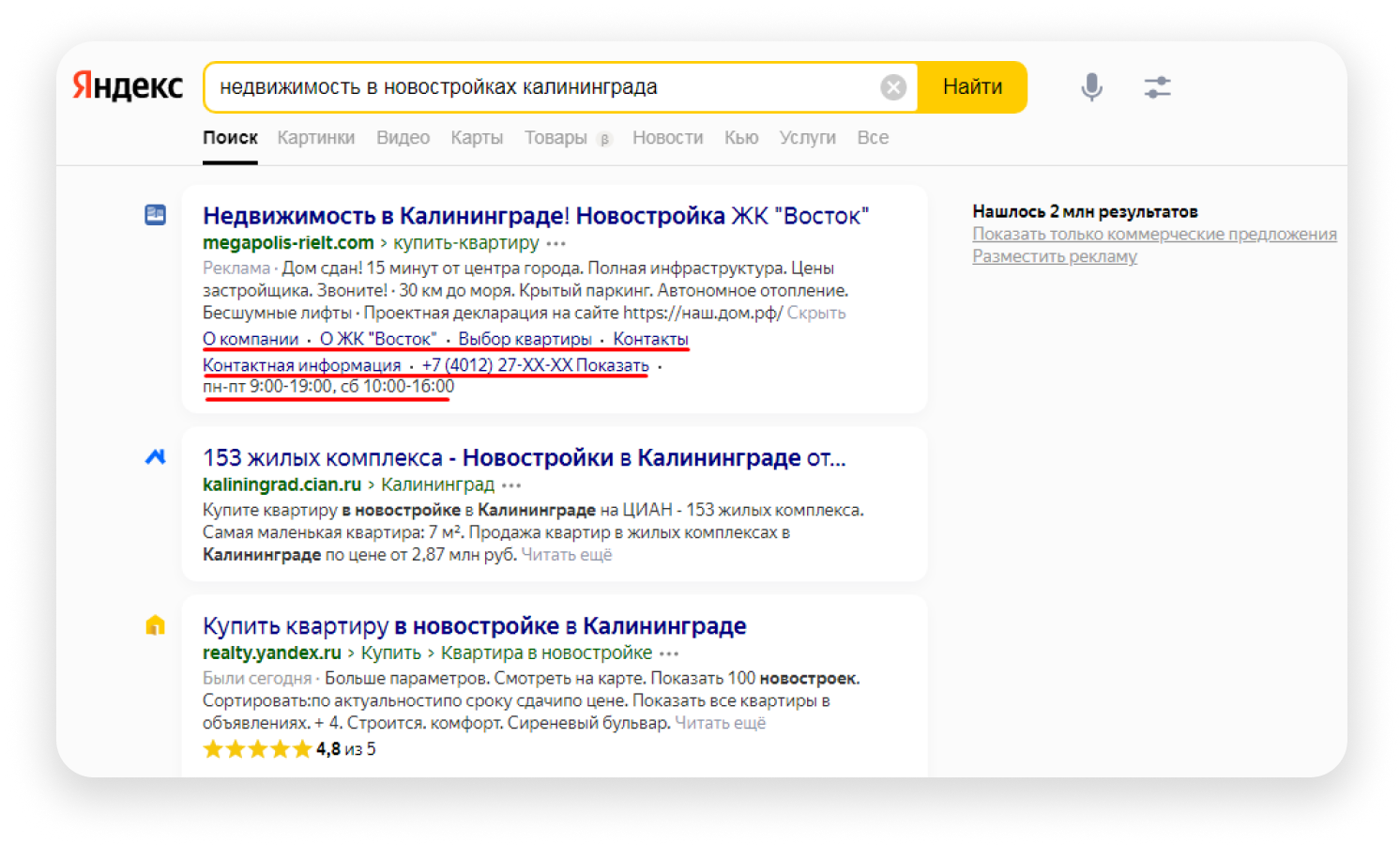Open the Купить квартиру в новостройке result title
This screenshot has height=845, width=1400.
pos(474,626)
